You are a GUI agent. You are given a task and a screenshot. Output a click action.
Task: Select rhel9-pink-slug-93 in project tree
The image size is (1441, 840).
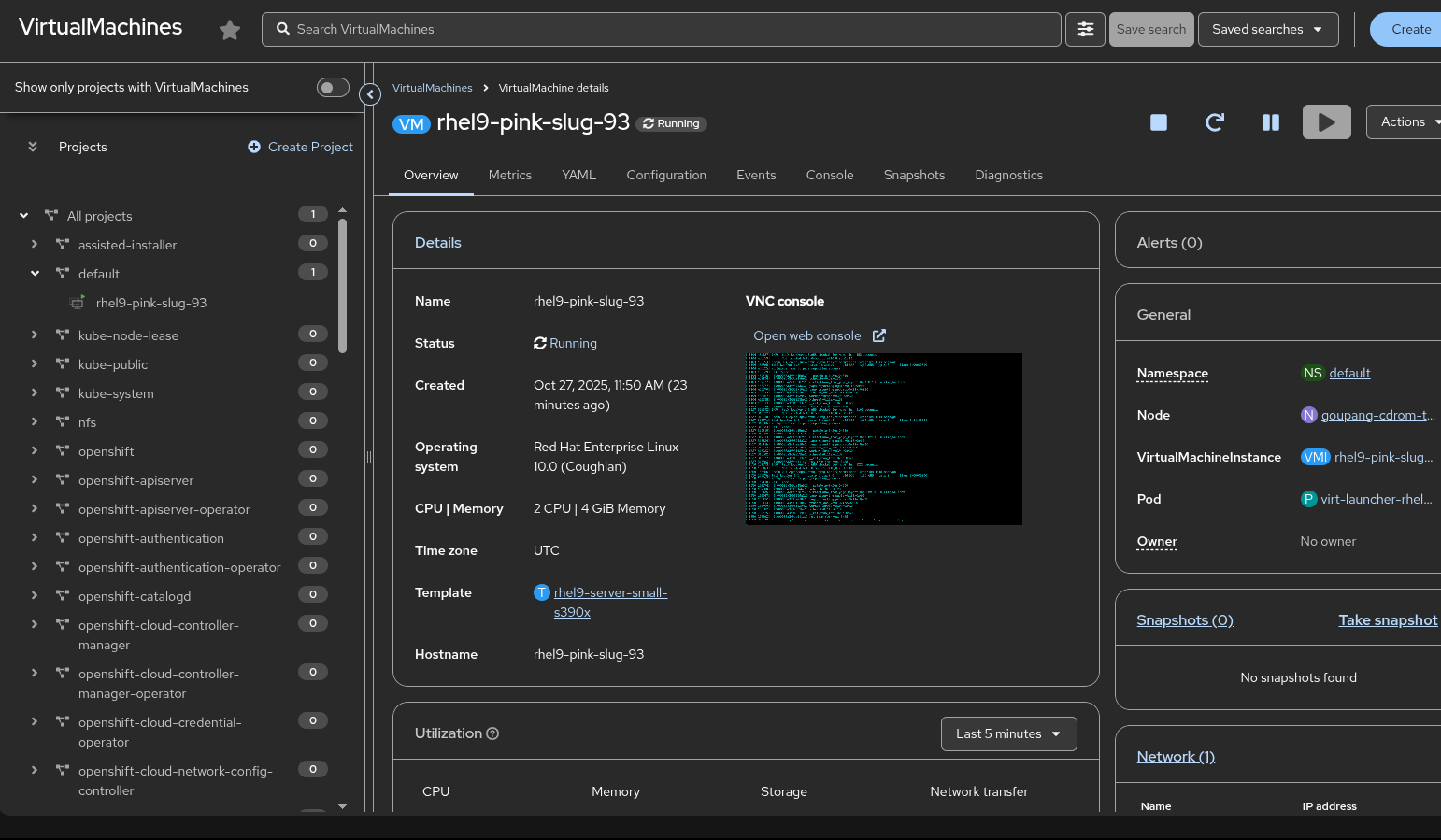click(x=150, y=303)
